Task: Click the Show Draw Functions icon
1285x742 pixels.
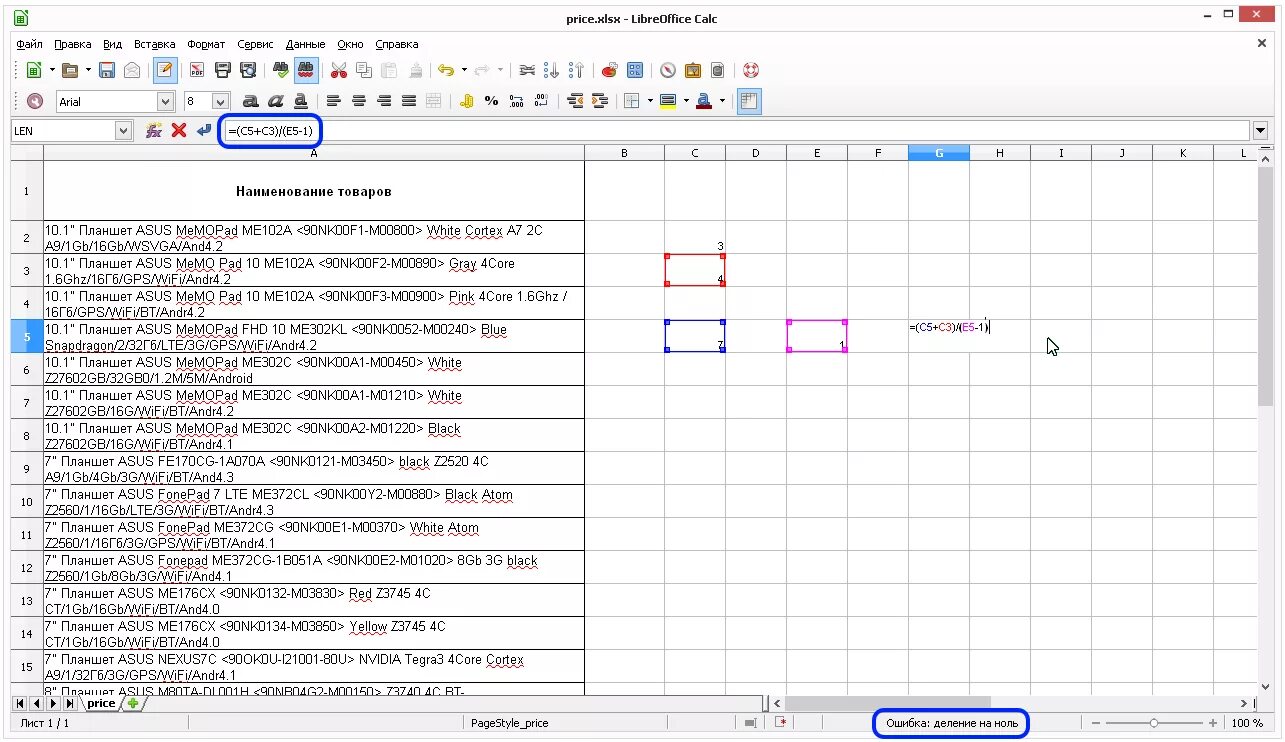Action: point(634,70)
